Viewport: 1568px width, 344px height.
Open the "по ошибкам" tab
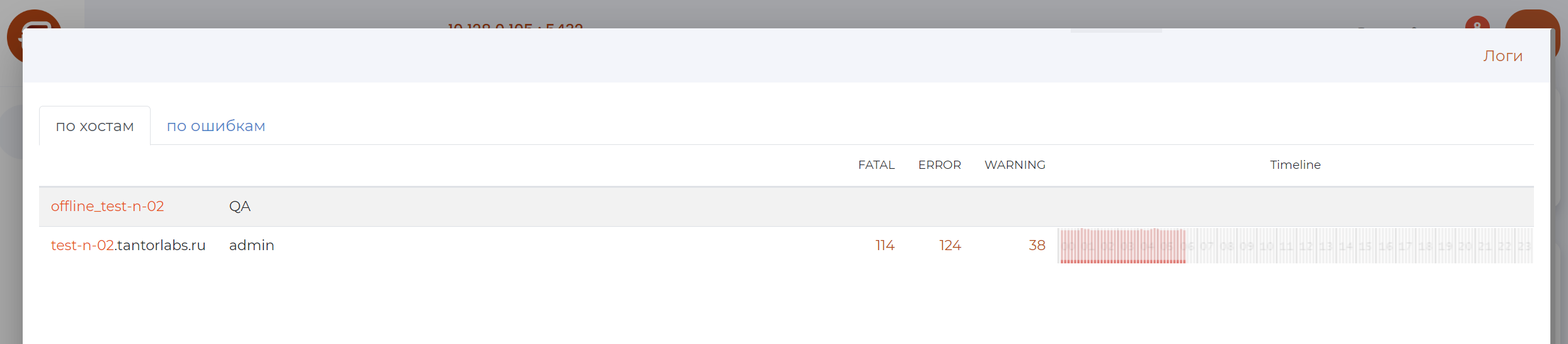[x=216, y=126]
